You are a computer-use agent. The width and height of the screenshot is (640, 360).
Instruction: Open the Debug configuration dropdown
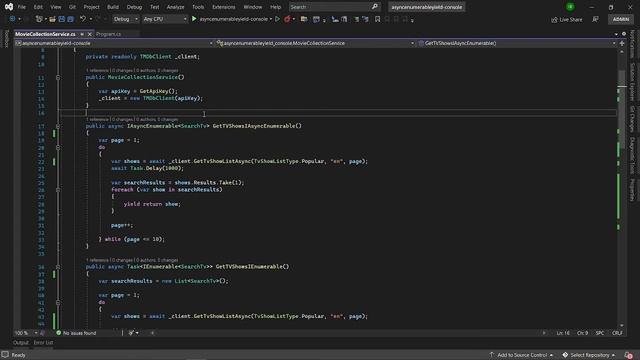click(x=125, y=19)
